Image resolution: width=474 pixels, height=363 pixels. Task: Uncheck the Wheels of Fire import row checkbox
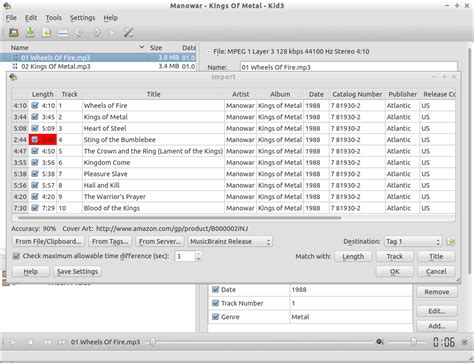pos(35,105)
